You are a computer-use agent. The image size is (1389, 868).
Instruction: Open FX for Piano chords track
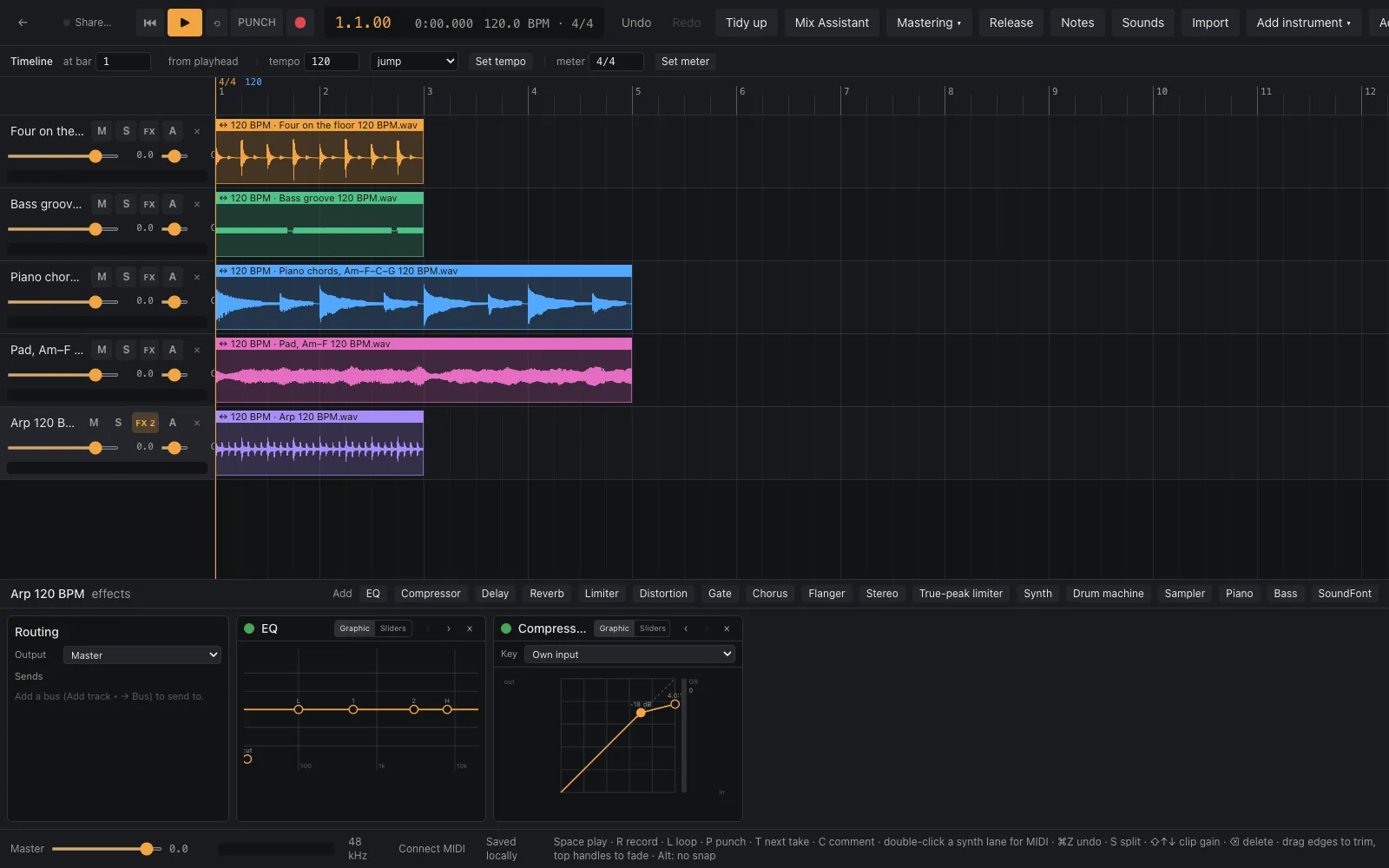point(149,277)
